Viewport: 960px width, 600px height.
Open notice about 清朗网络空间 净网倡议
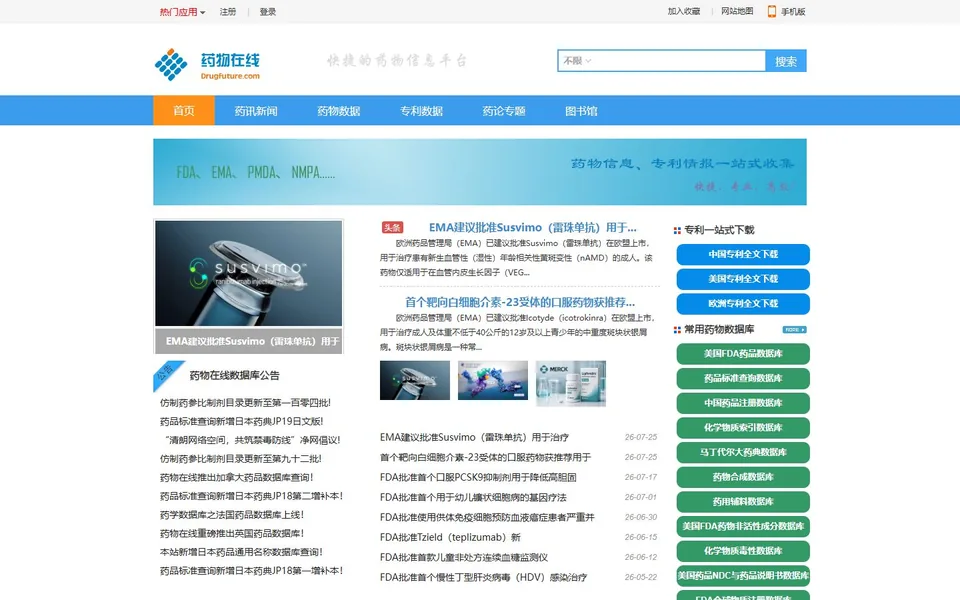tap(252, 440)
